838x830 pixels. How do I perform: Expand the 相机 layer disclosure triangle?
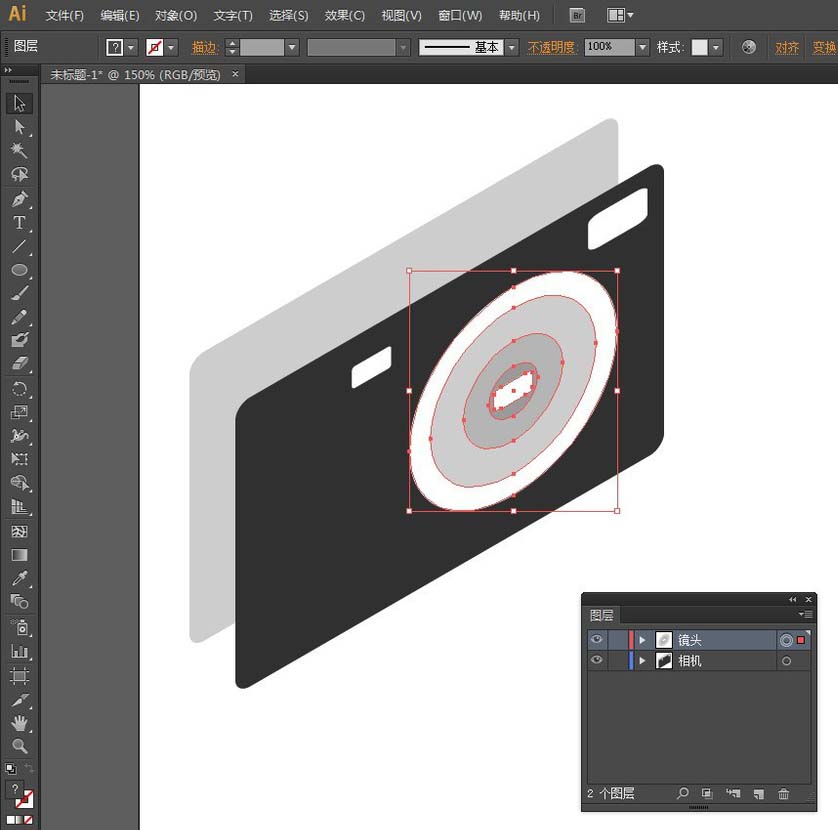click(x=642, y=661)
